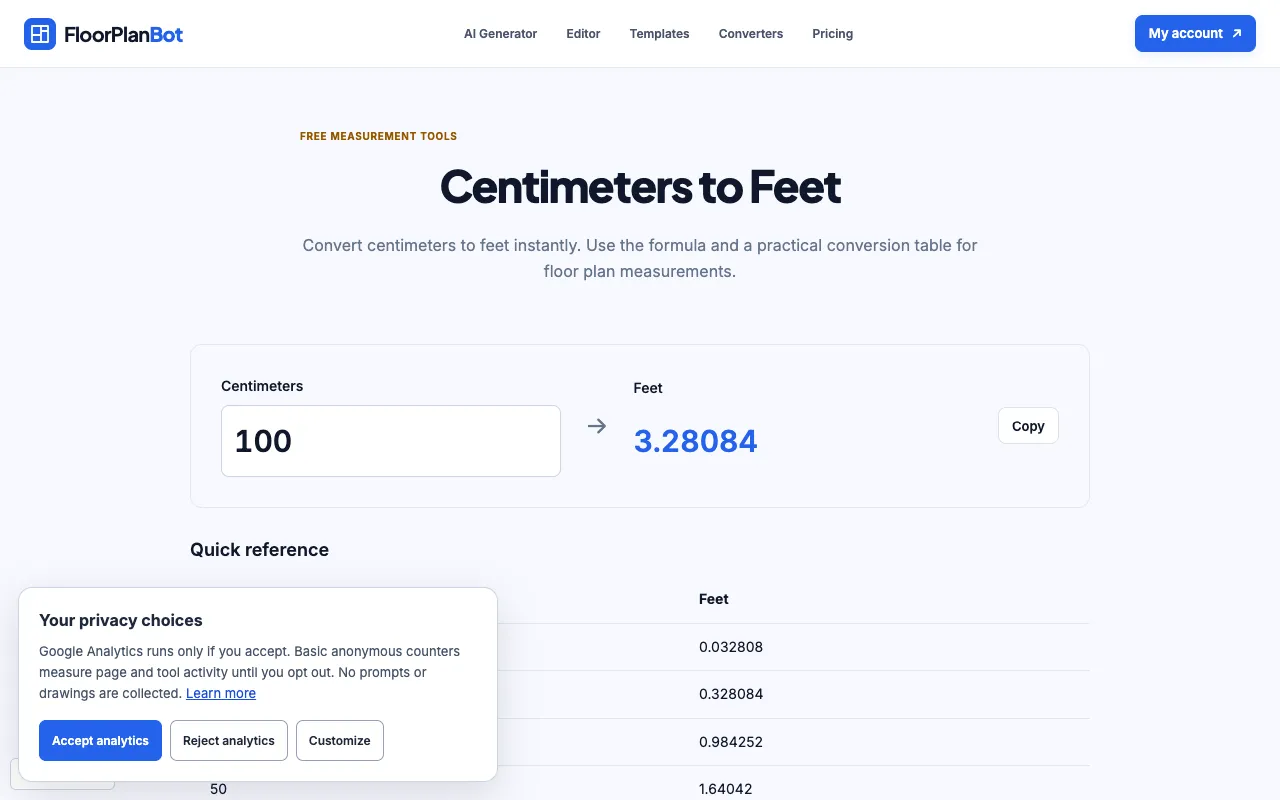1280x800 pixels.
Task: Reject analytics in the privacy banner
Action: [x=229, y=741]
